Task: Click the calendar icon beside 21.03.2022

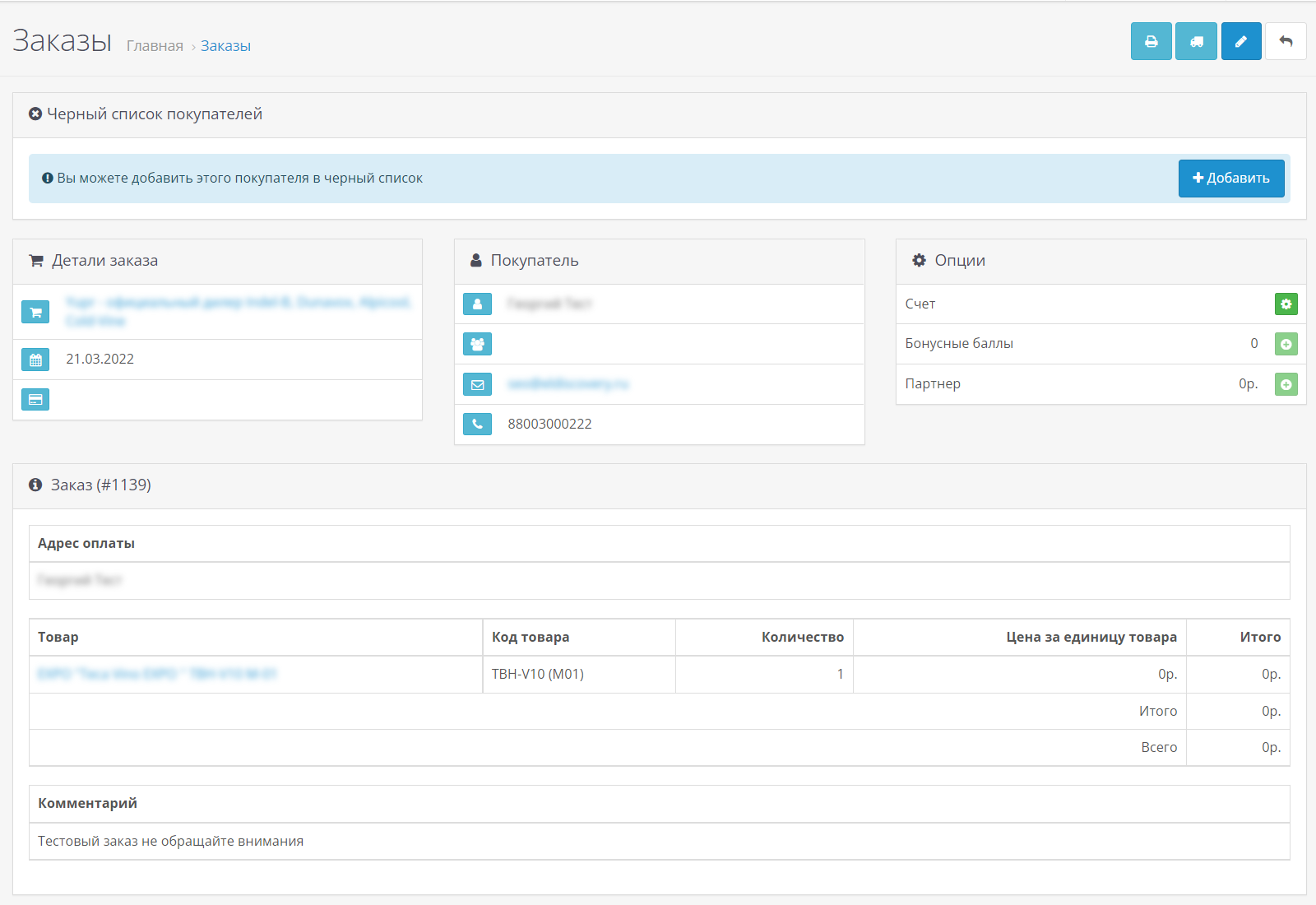Action: pyautogui.click(x=35, y=360)
